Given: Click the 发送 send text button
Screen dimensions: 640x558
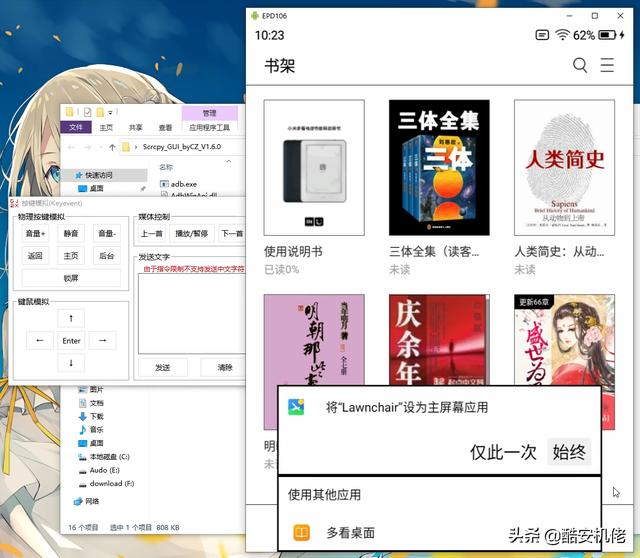Looking at the screenshot, I should pyautogui.click(x=163, y=367).
